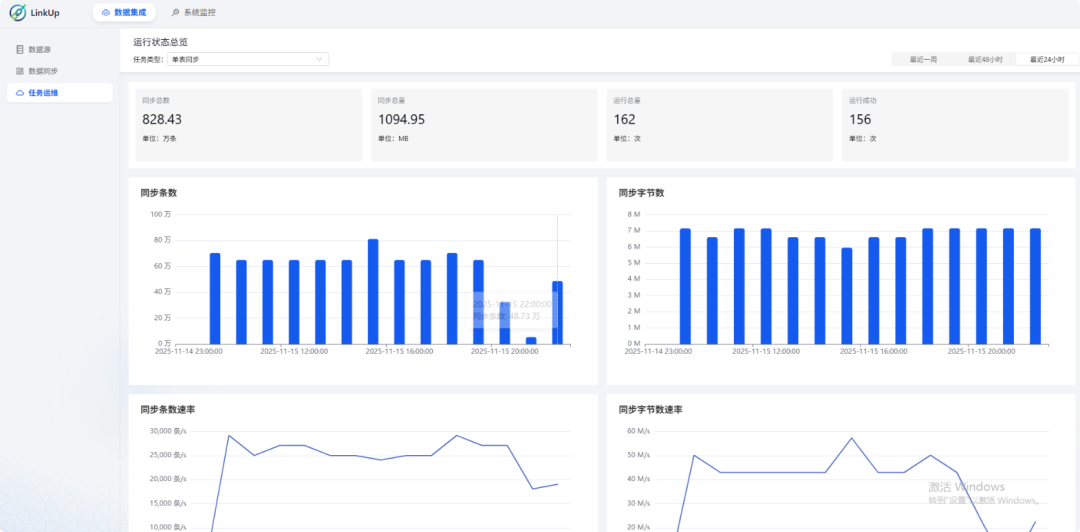Click the shortest bar in 同步条数 chart
1080x532 pixels.
click(530, 340)
